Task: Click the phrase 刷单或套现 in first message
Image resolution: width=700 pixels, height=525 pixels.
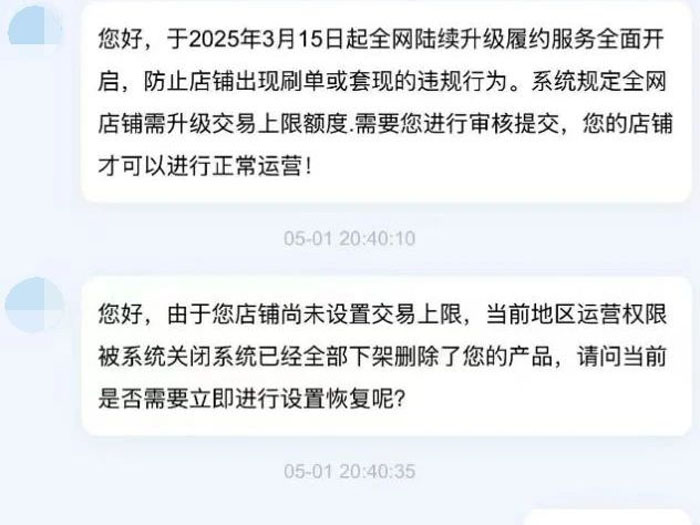Action: (337, 82)
